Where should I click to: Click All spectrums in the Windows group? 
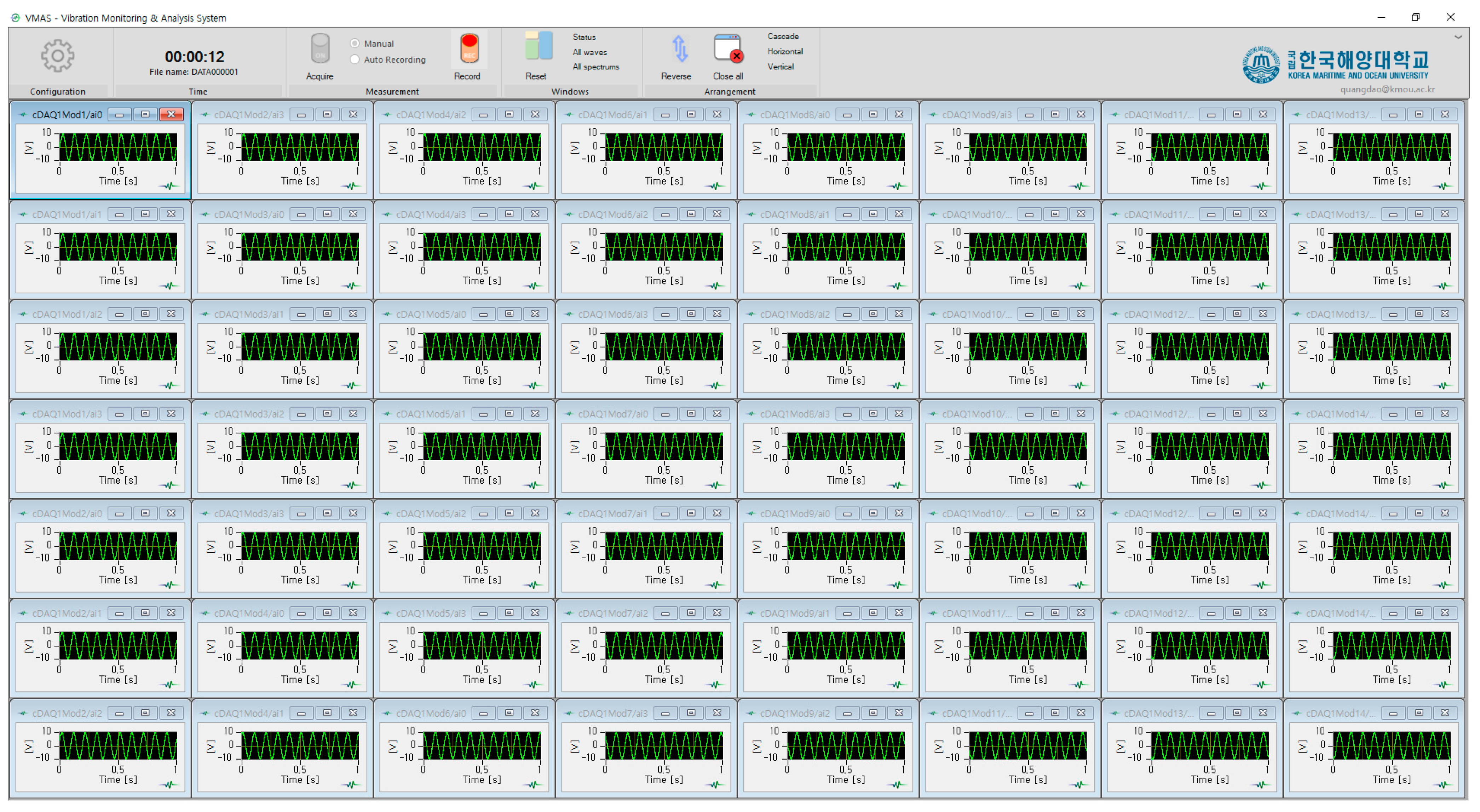pos(596,67)
